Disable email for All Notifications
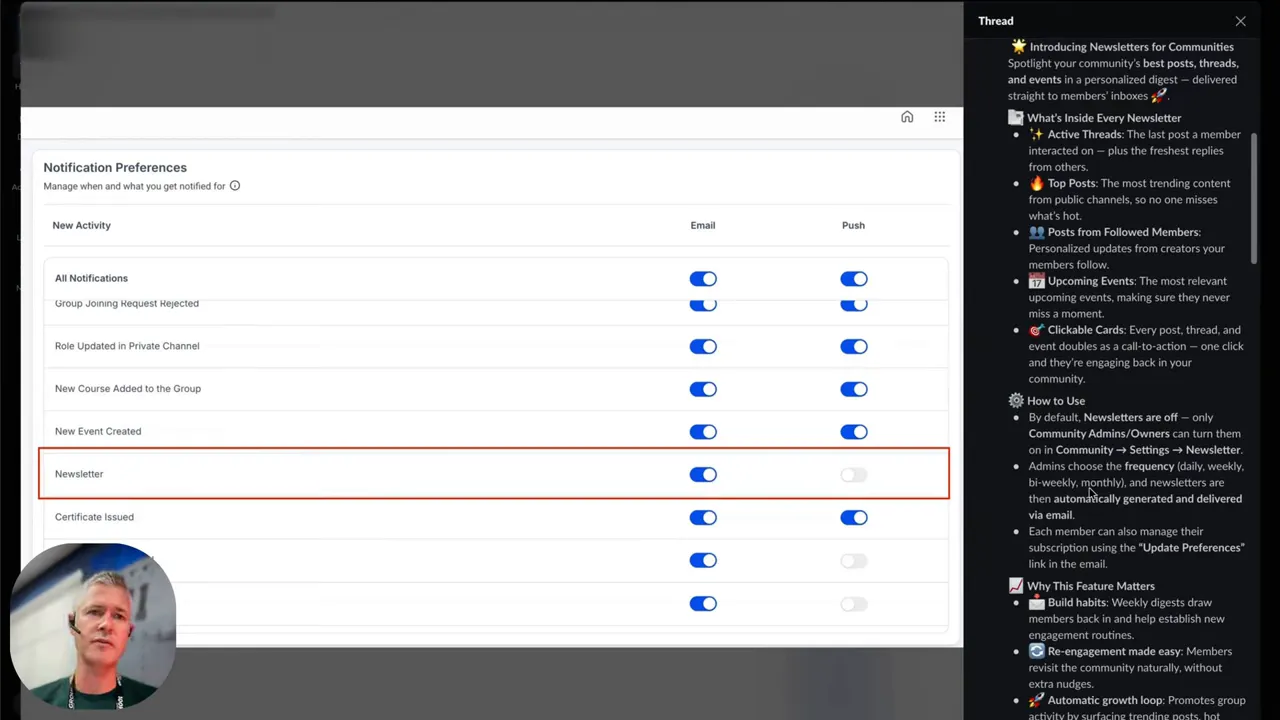The height and width of the screenshot is (720, 1280). (703, 278)
